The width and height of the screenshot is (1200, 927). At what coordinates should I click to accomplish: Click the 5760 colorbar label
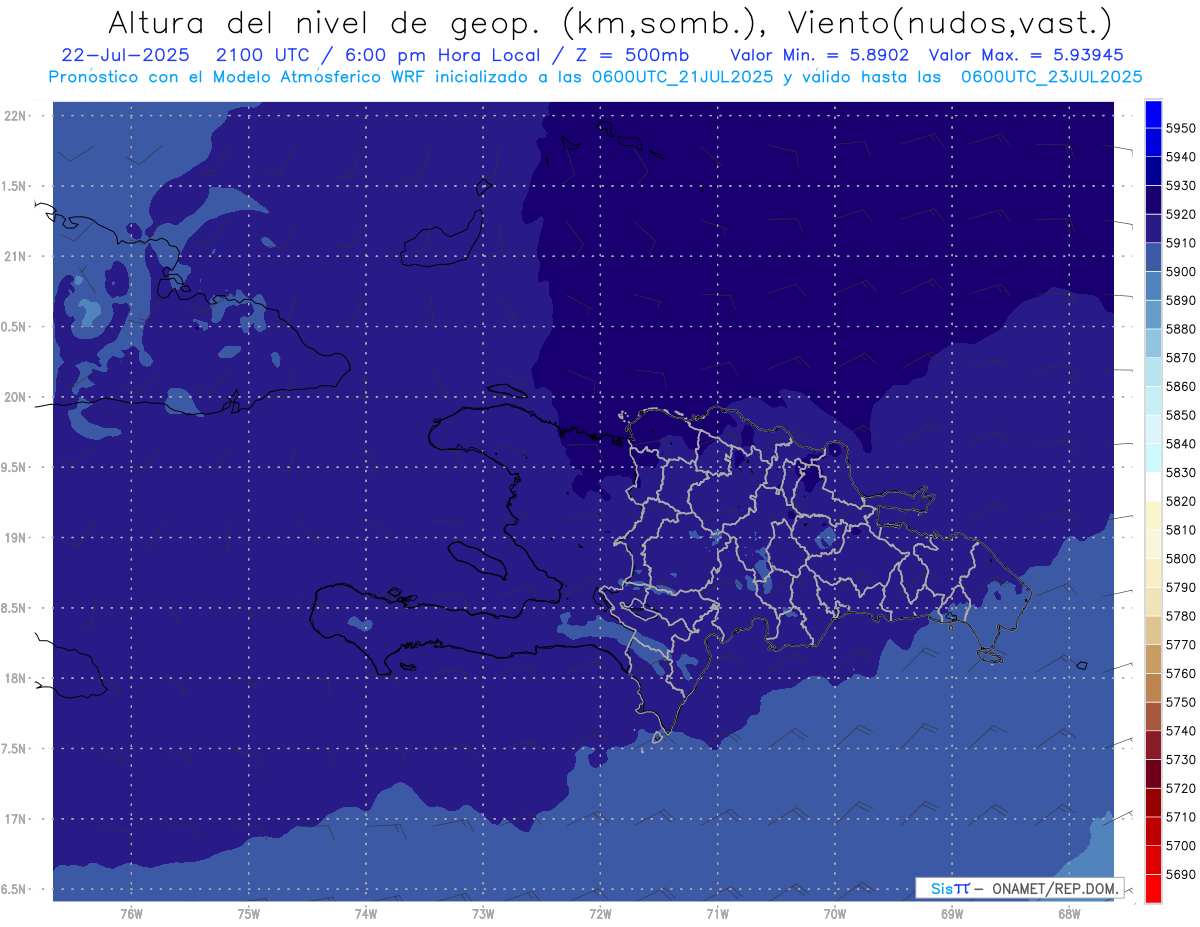click(1180, 674)
